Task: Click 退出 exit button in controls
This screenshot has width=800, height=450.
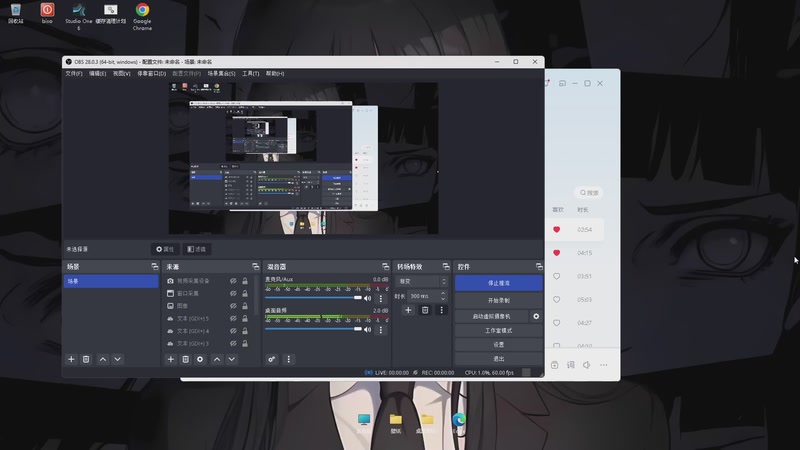Action: pos(498,359)
